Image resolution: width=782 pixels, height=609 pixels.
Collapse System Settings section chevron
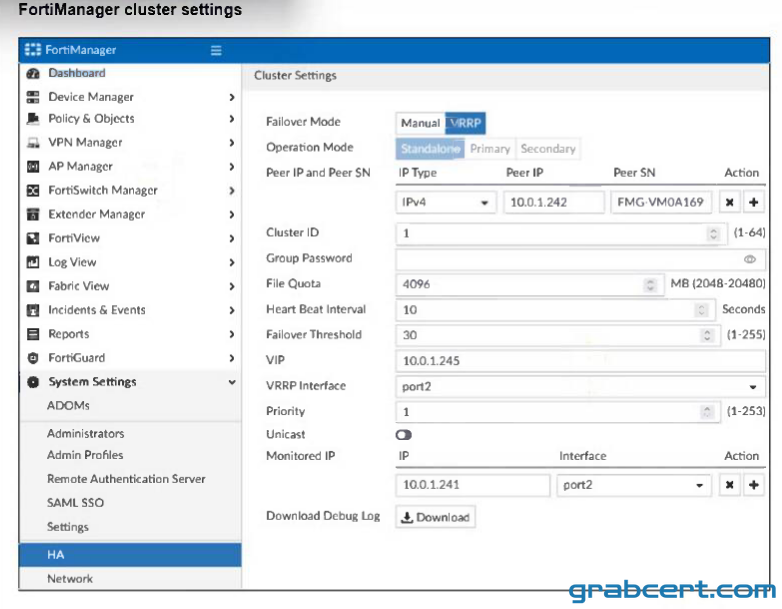(232, 382)
